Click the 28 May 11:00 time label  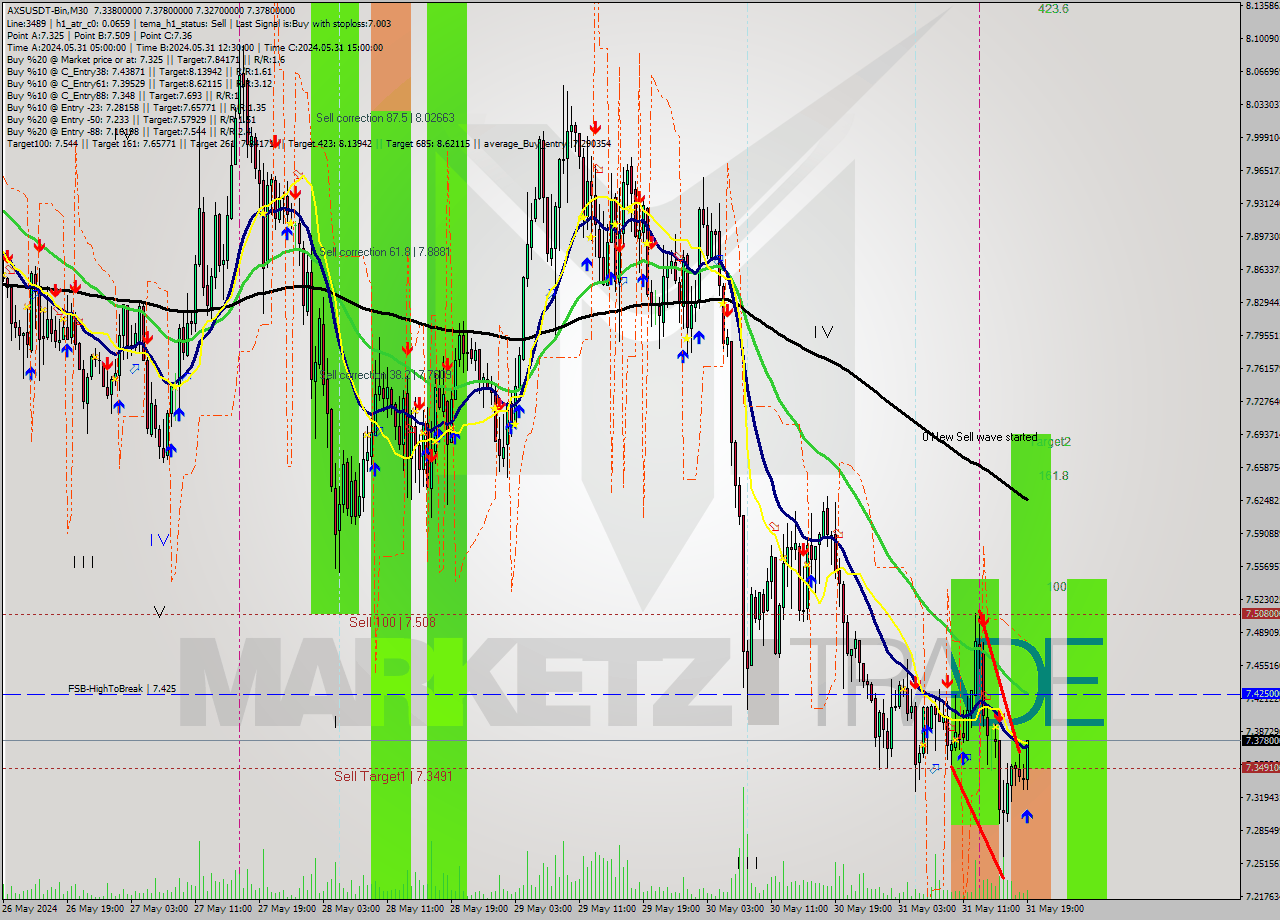tap(415, 909)
